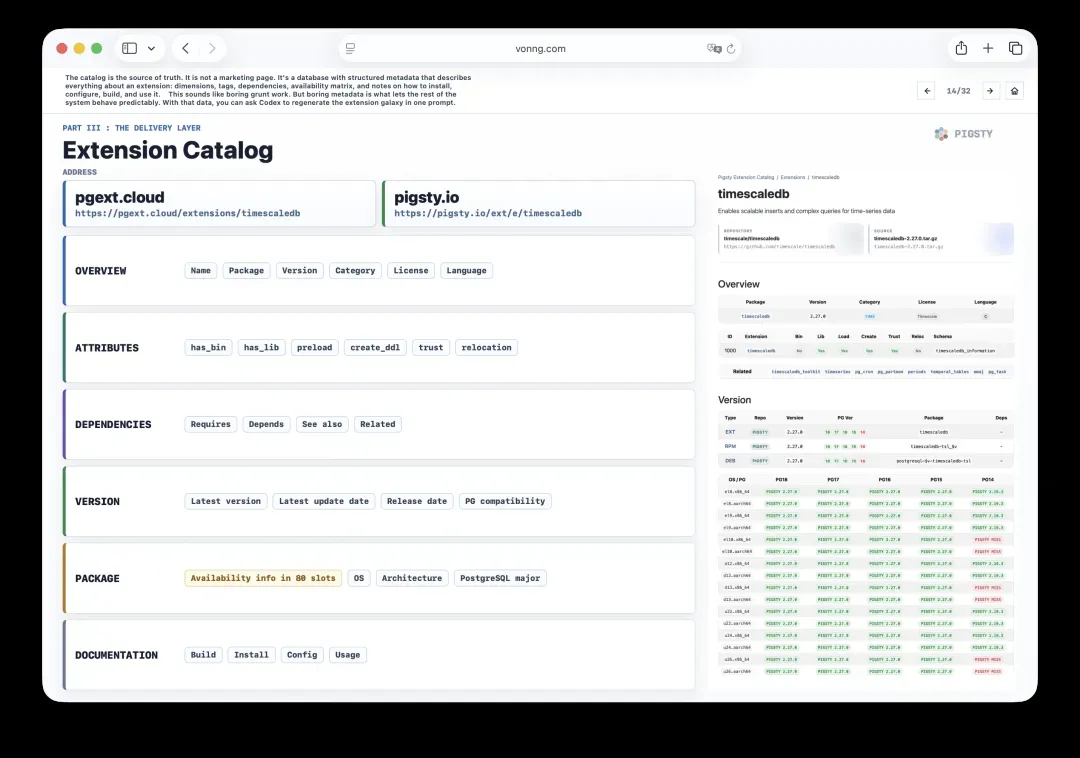Click the PACKAGE section label
1080x758 pixels.
coord(97,579)
